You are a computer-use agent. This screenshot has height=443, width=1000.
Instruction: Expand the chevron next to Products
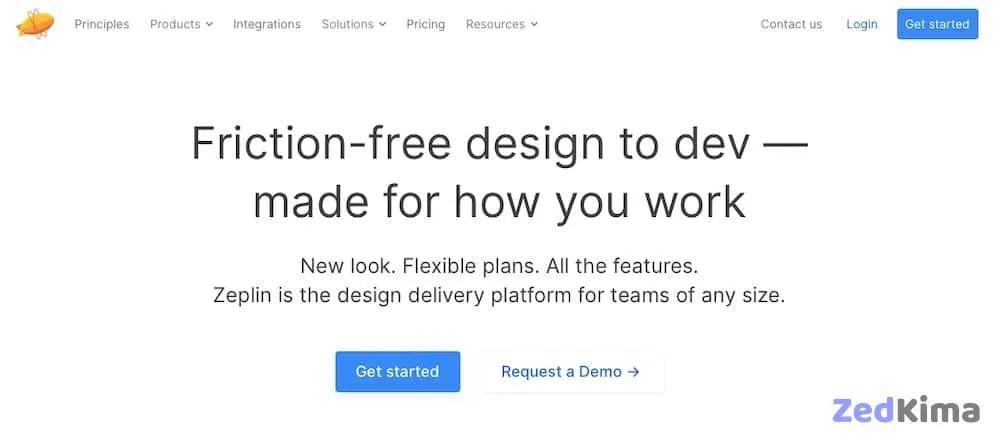[x=209, y=24]
